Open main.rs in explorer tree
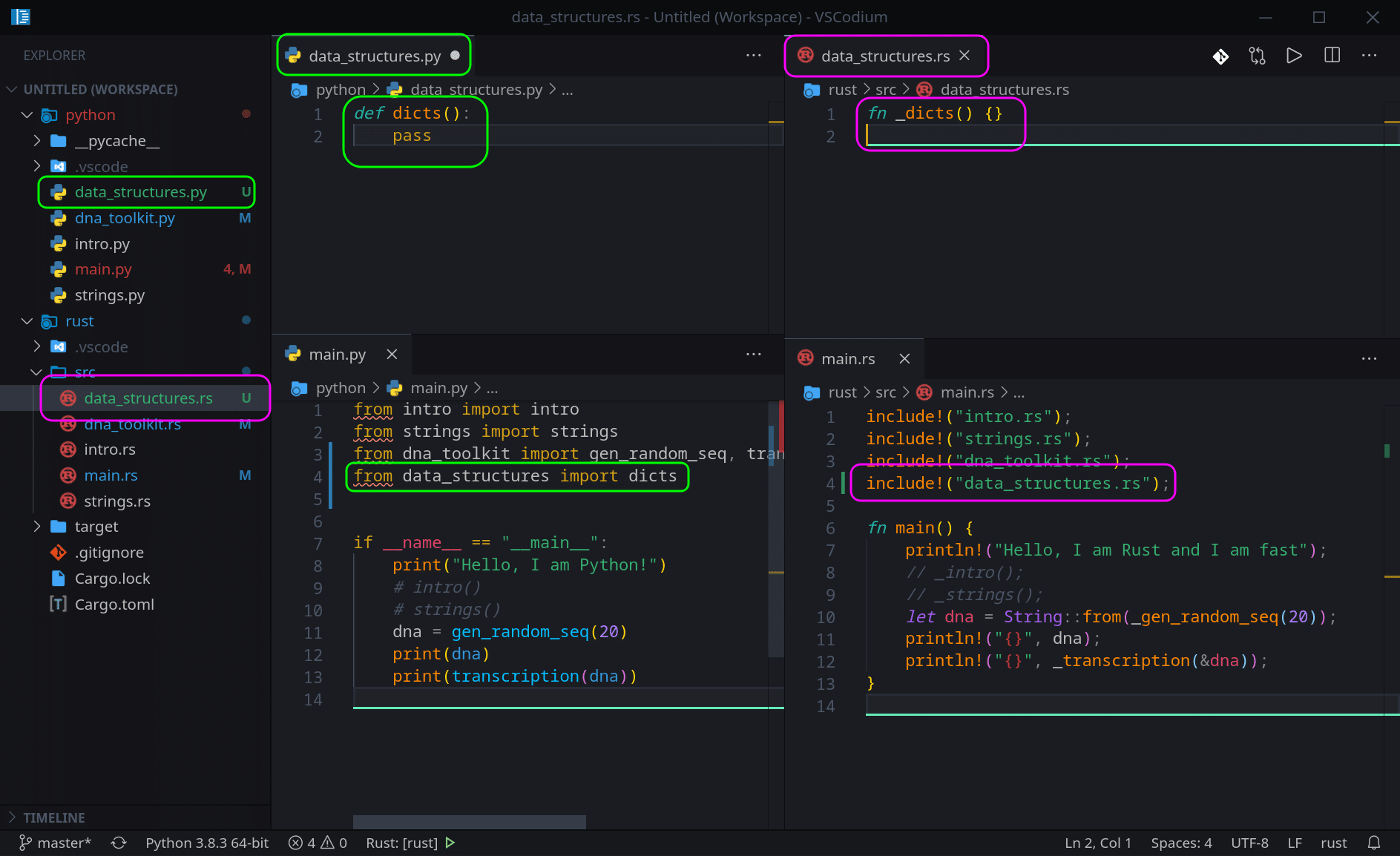Screen dimensions: 1400x856 [x=111, y=475]
